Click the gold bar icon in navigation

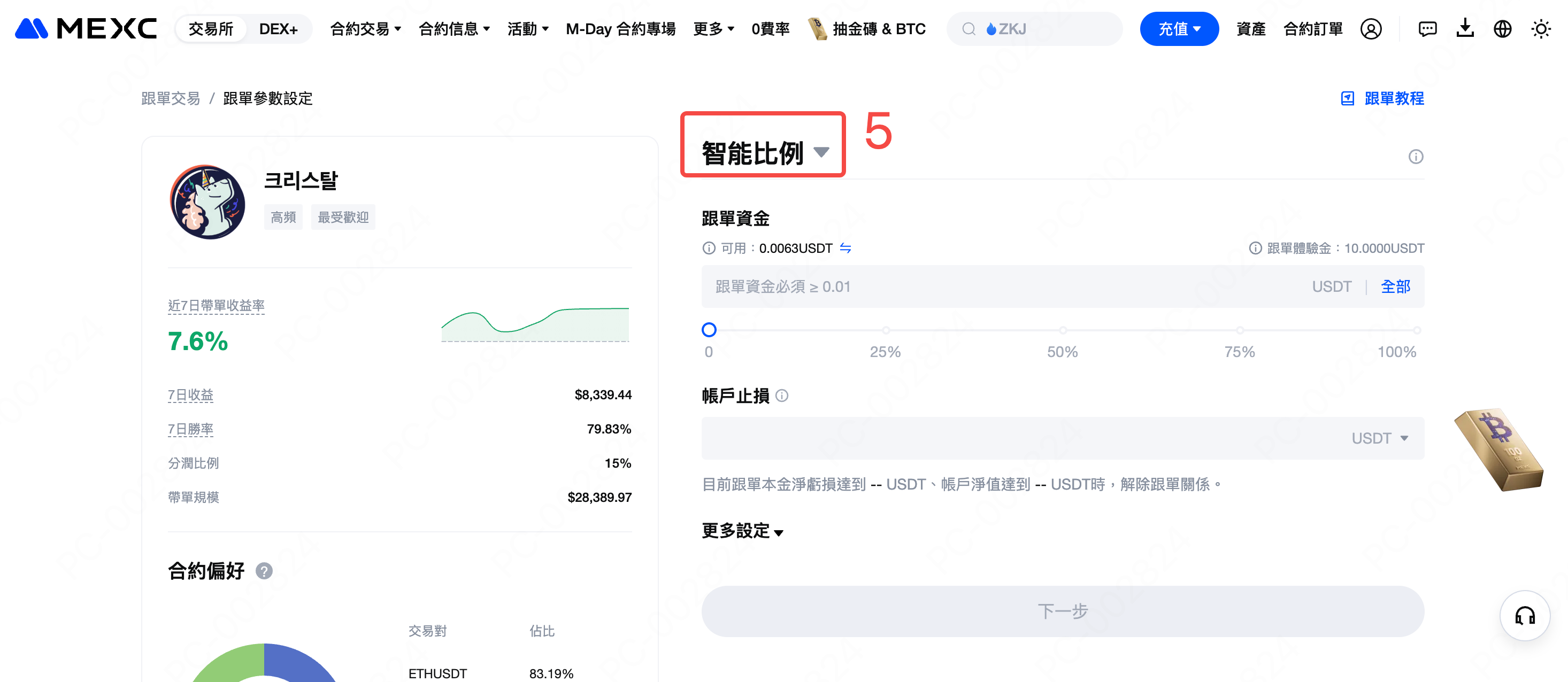tap(818, 28)
